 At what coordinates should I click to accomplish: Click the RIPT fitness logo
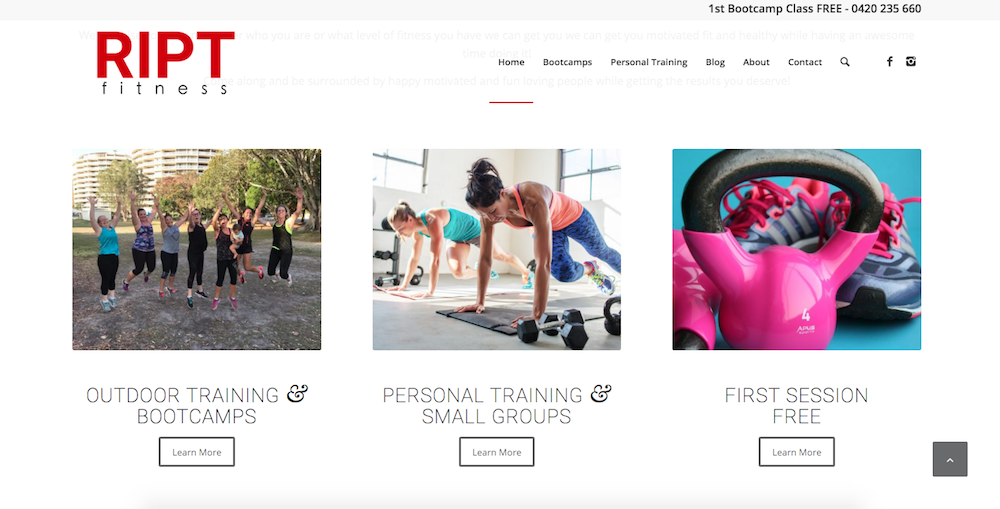165,63
